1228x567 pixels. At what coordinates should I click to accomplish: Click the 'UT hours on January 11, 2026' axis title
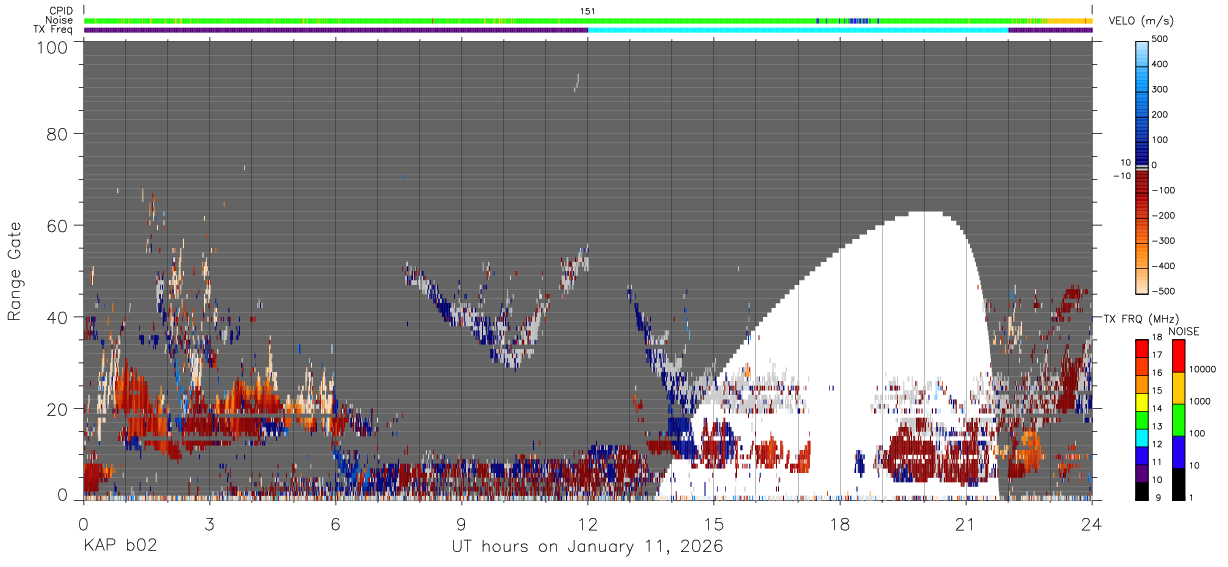click(x=587, y=547)
